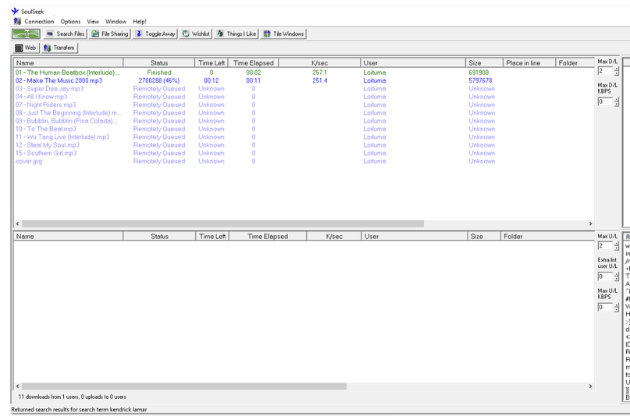Click the downloads list horizontal scrollbar

[x=304, y=223]
